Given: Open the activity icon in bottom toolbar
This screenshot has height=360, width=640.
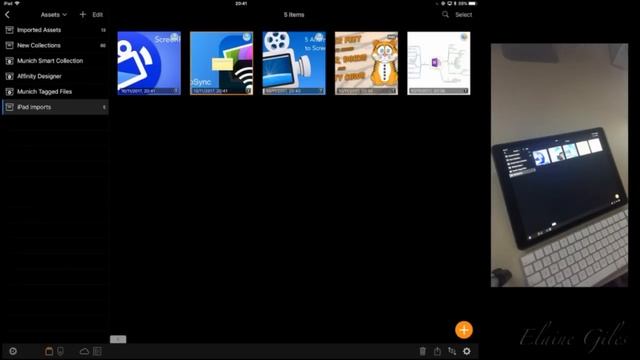Looking at the screenshot, I should point(13,351).
